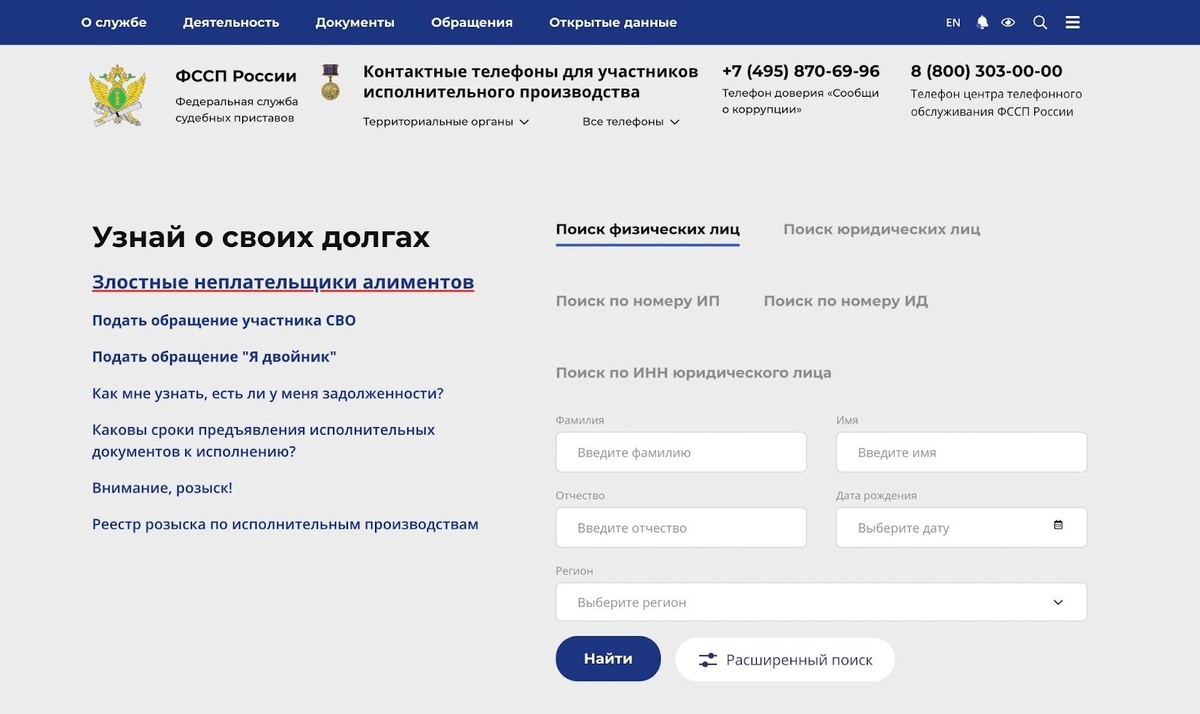Image resolution: width=1200 pixels, height=714 pixels.
Task: Open the Реестр розыска по исполнительным производствам
Action: pyautogui.click(x=284, y=523)
